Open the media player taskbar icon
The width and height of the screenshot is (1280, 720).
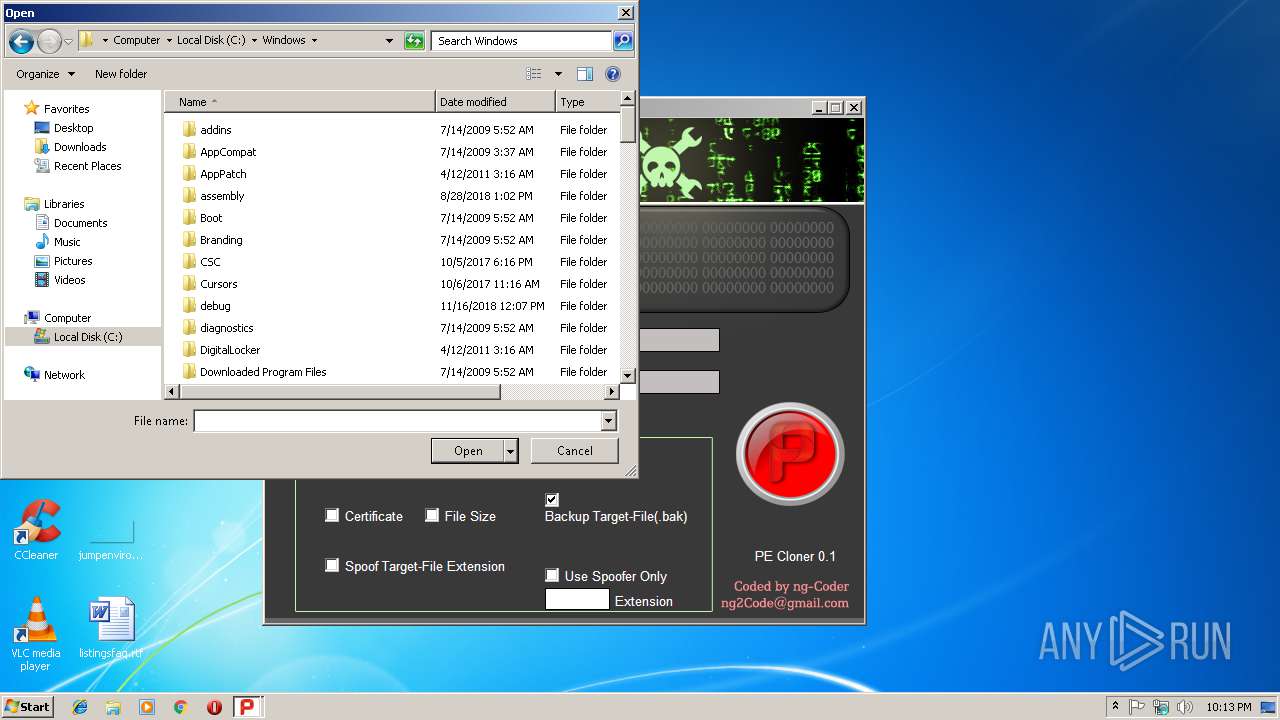[x=147, y=707]
